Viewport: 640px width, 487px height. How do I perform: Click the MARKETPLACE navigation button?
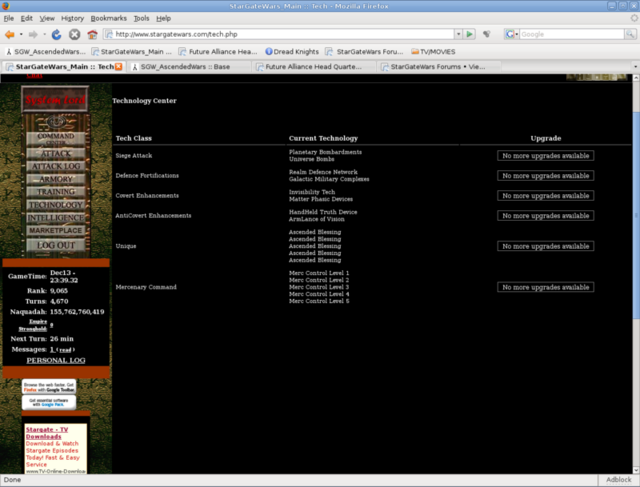(55, 230)
